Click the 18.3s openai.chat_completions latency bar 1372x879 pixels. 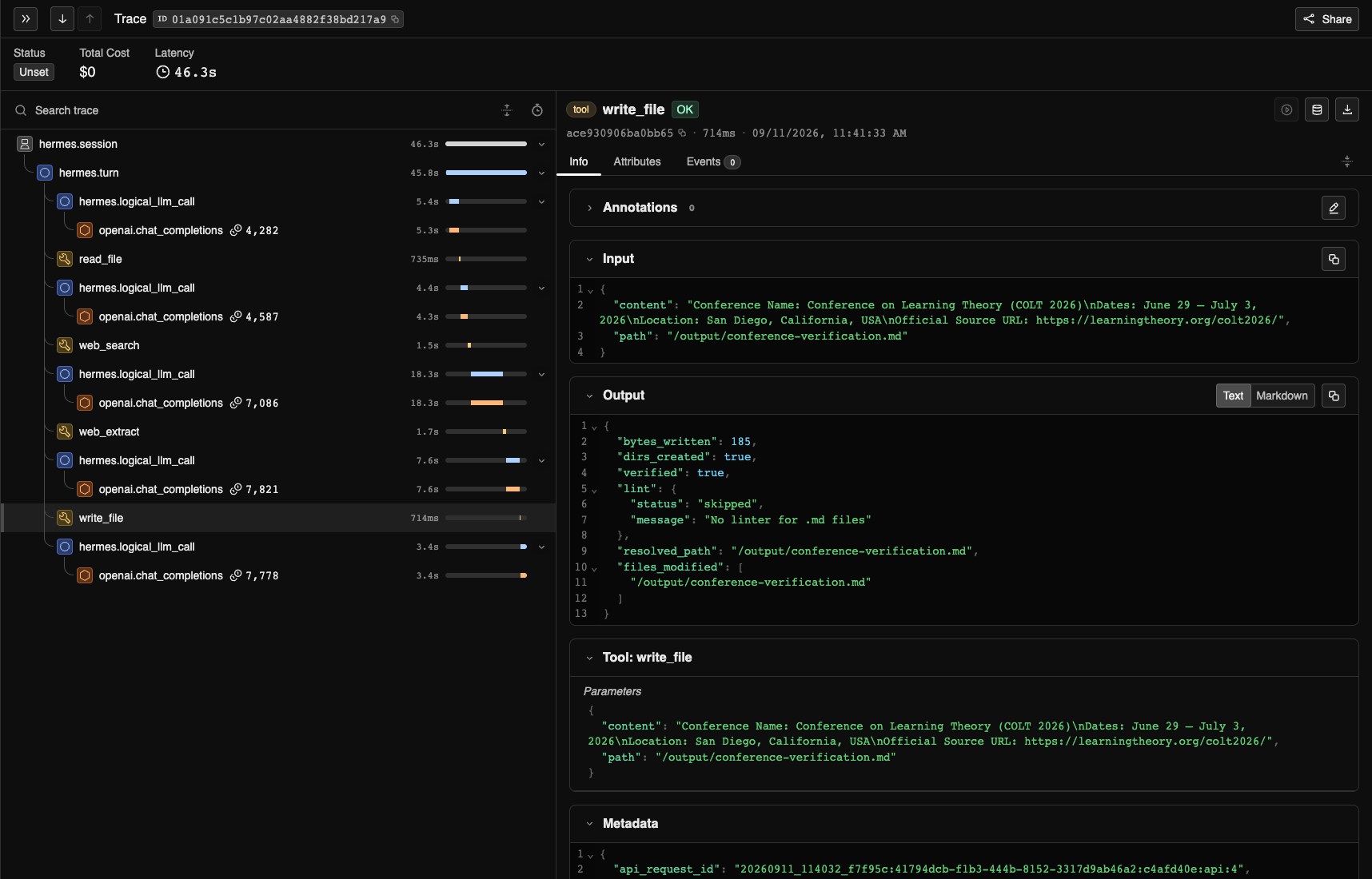point(486,403)
